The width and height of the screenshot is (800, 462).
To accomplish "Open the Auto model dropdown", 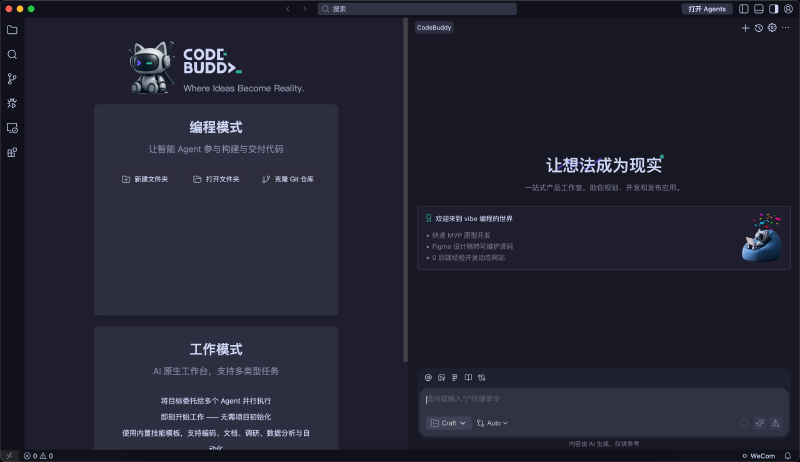I will (x=492, y=423).
